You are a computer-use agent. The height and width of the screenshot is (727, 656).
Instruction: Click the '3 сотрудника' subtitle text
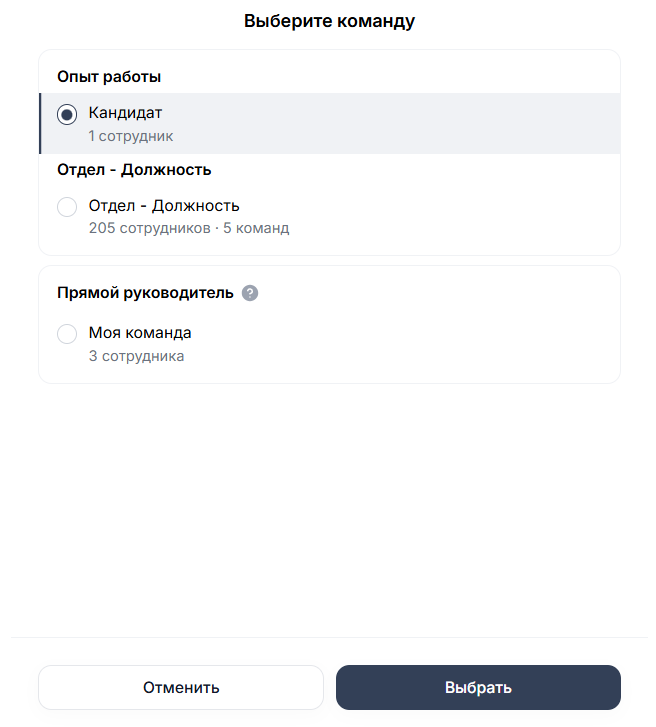136,355
